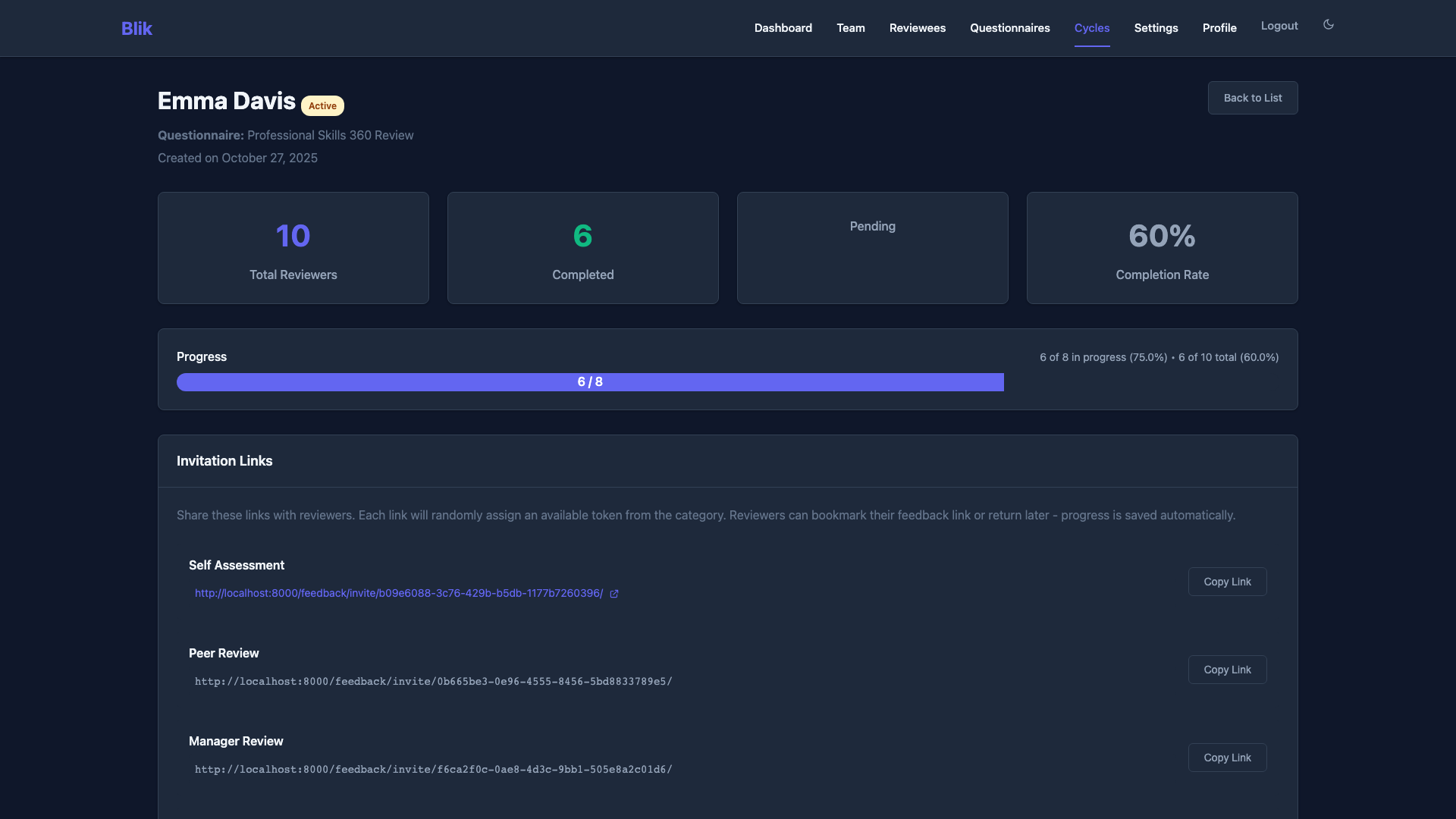The width and height of the screenshot is (1456, 819).
Task: Click the 6/8 progress bar
Action: [590, 382]
